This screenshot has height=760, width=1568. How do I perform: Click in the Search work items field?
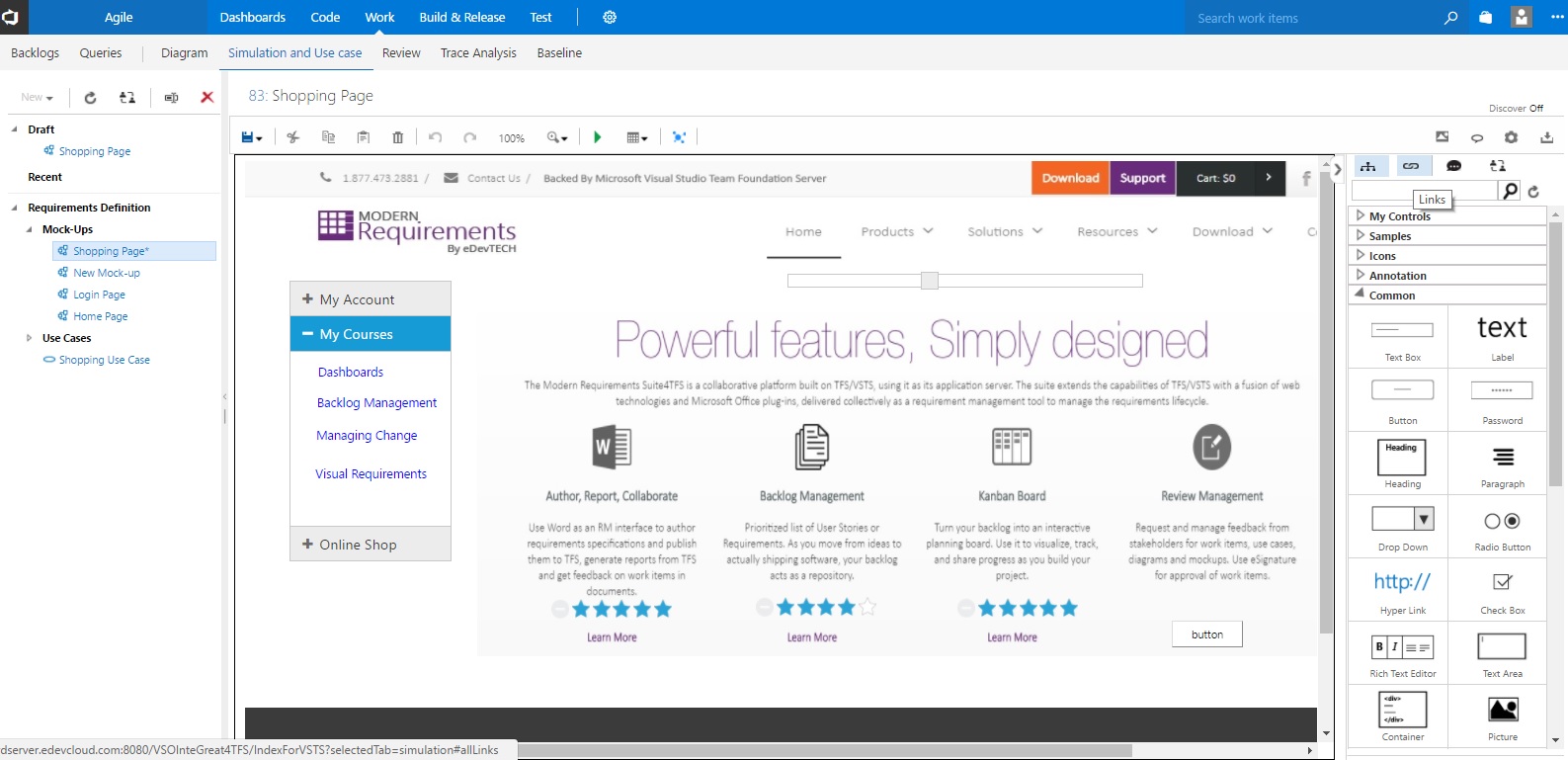coord(1314,18)
